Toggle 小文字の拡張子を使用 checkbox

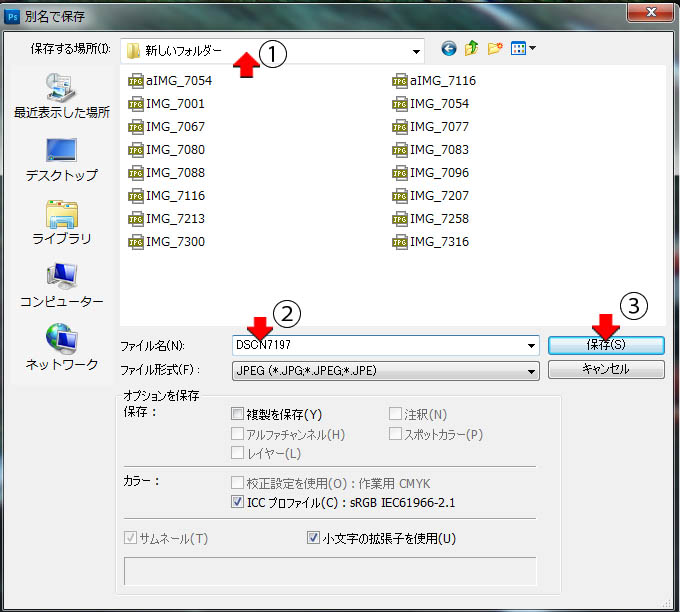pos(314,538)
